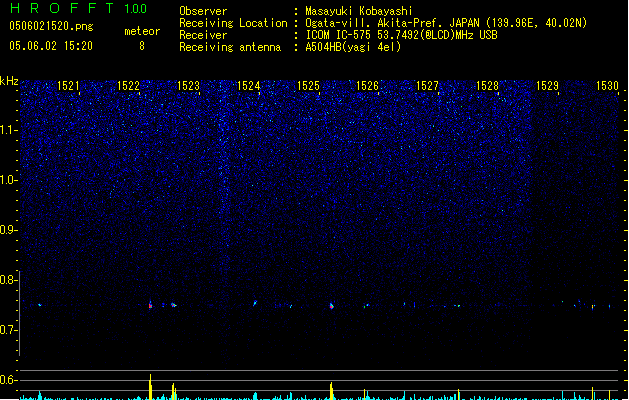Click the red meteor echo after 1525
The height and width of the screenshot is (400, 629).
click(x=331, y=306)
